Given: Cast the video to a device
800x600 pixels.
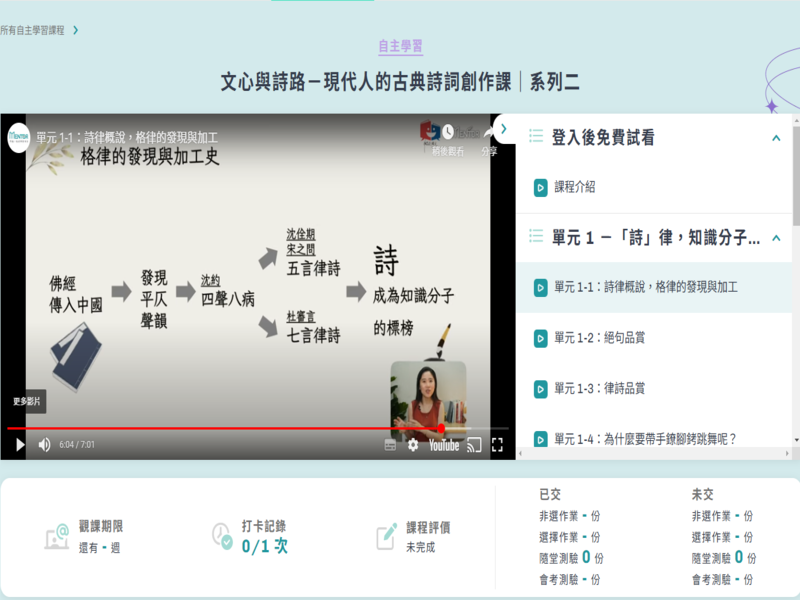Looking at the screenshot, I should [x=475, y=445].
